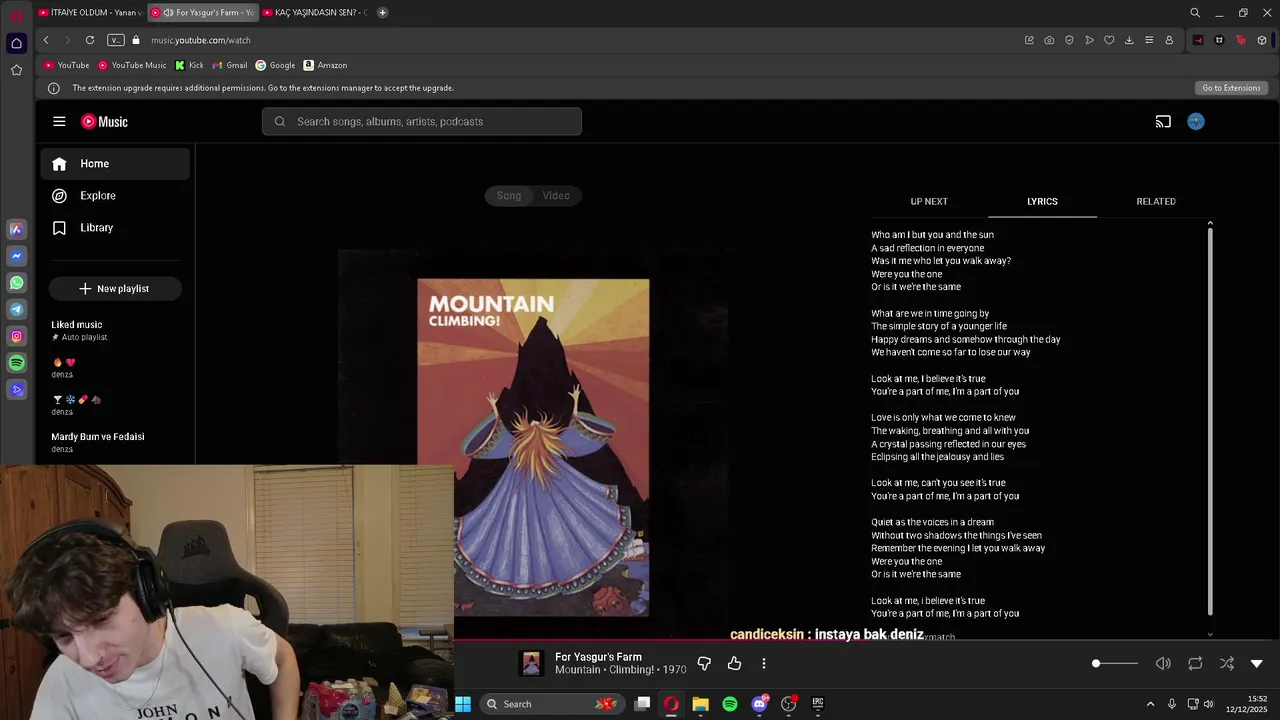Open the three-dot song options menu
1280x720 pixels.
[764, 663]
